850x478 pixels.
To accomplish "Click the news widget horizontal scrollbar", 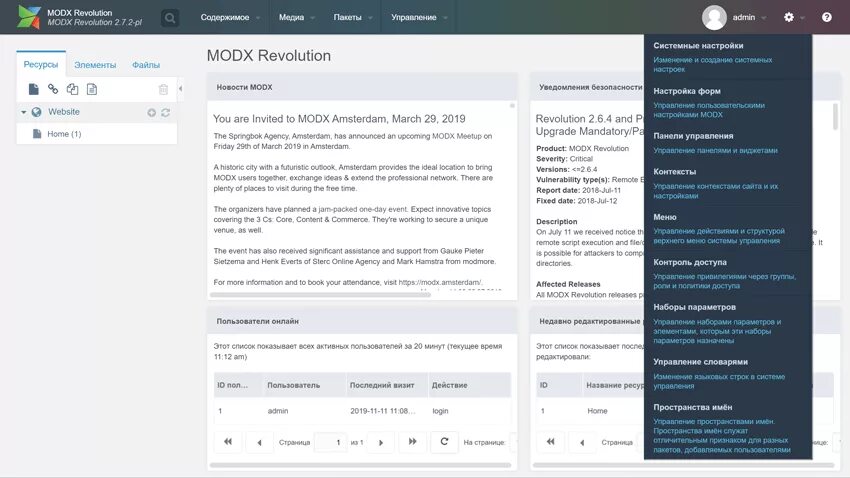I will (320, 295).
